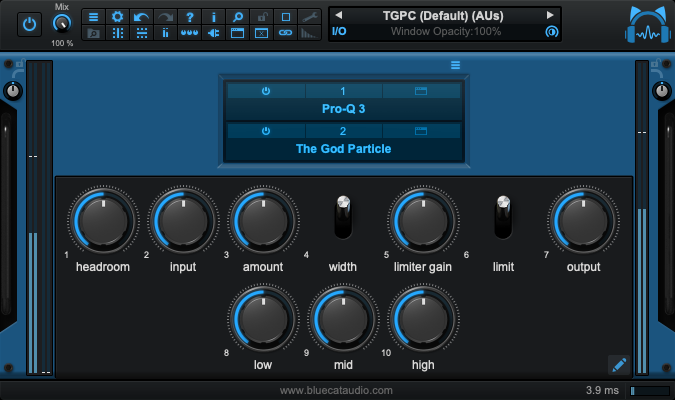Open help via question mark icon
Viewport: 675px width, 400px height.
point(189,17)
